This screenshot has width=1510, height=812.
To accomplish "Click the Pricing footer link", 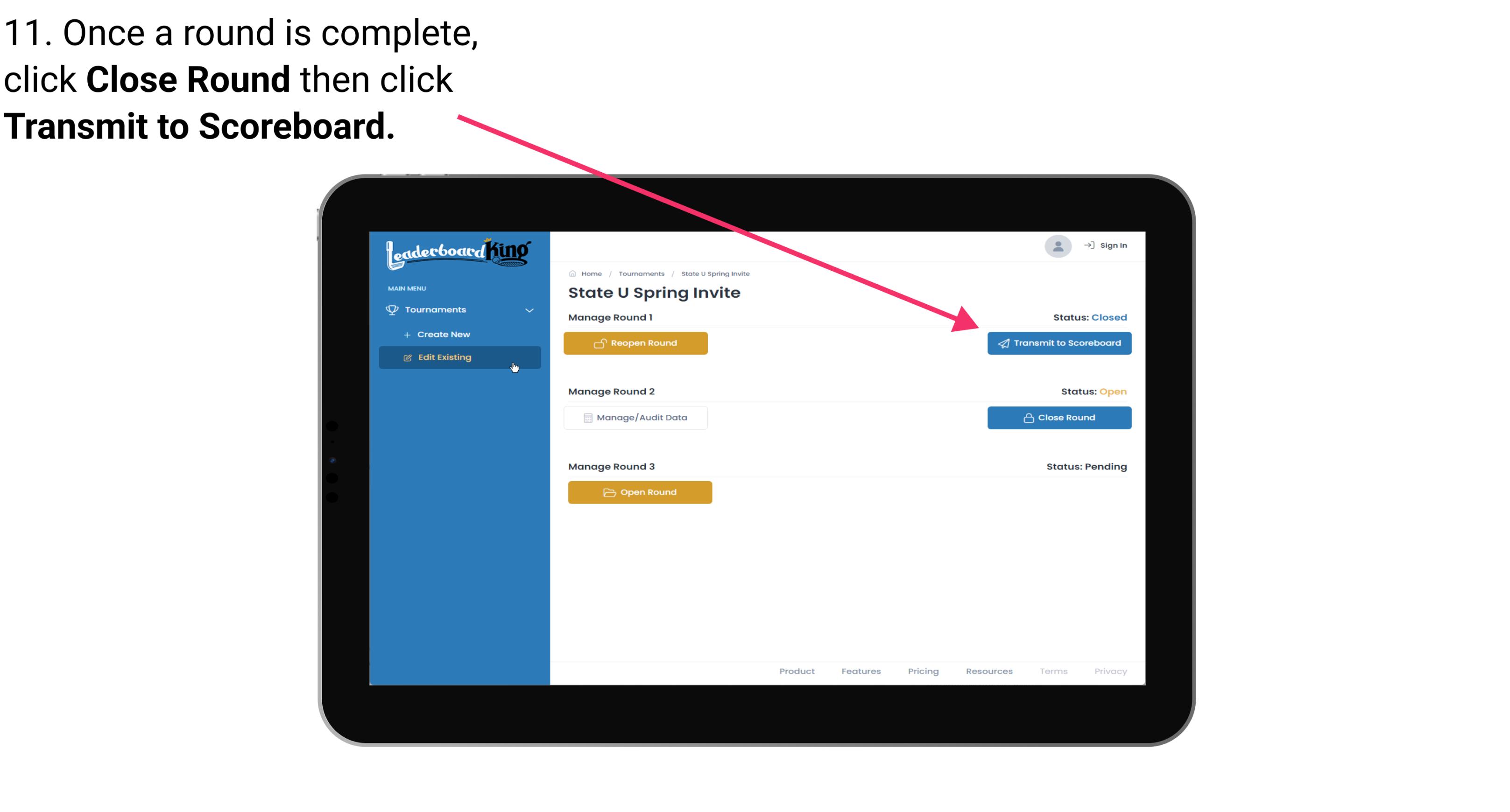I will tap(924, 671).
